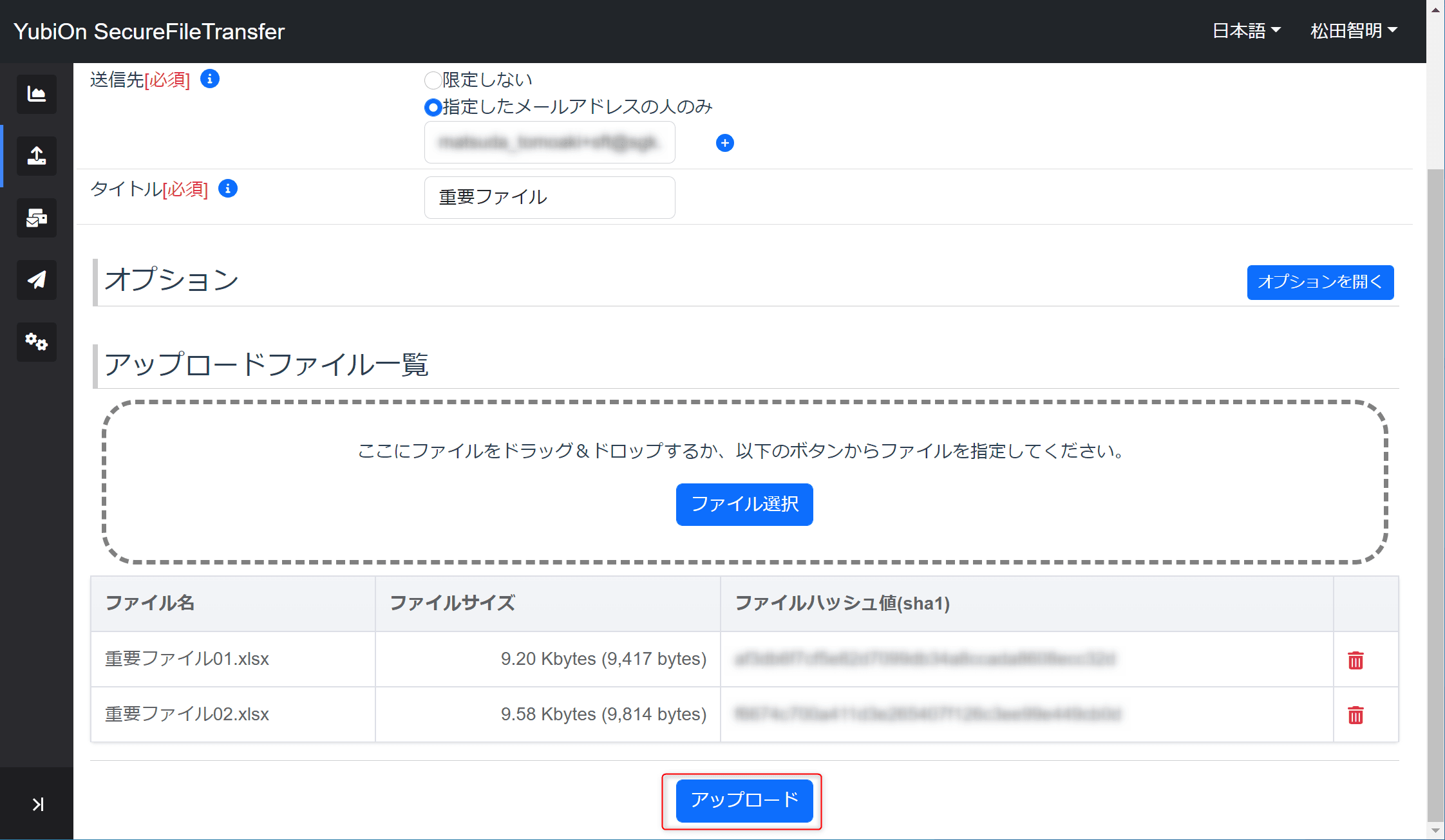
Task: Click the ファイルハッシュ値(sha1) column header
Action: pos(1027,603)
